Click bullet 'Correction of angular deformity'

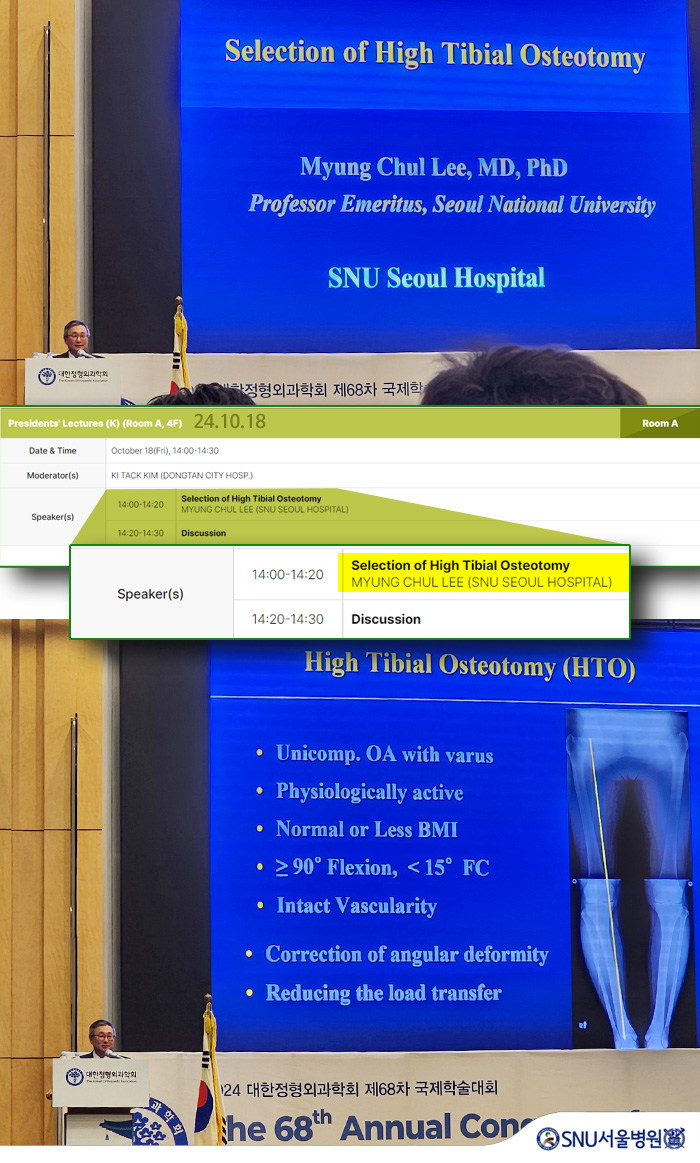407,955
